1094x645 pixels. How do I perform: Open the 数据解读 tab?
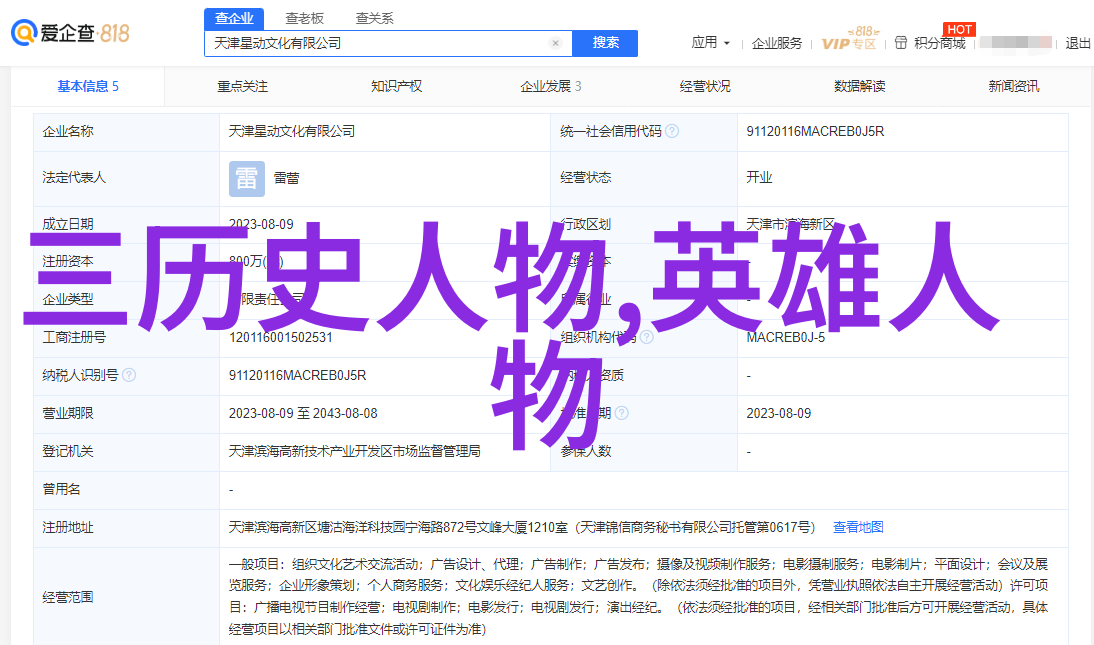860,87
